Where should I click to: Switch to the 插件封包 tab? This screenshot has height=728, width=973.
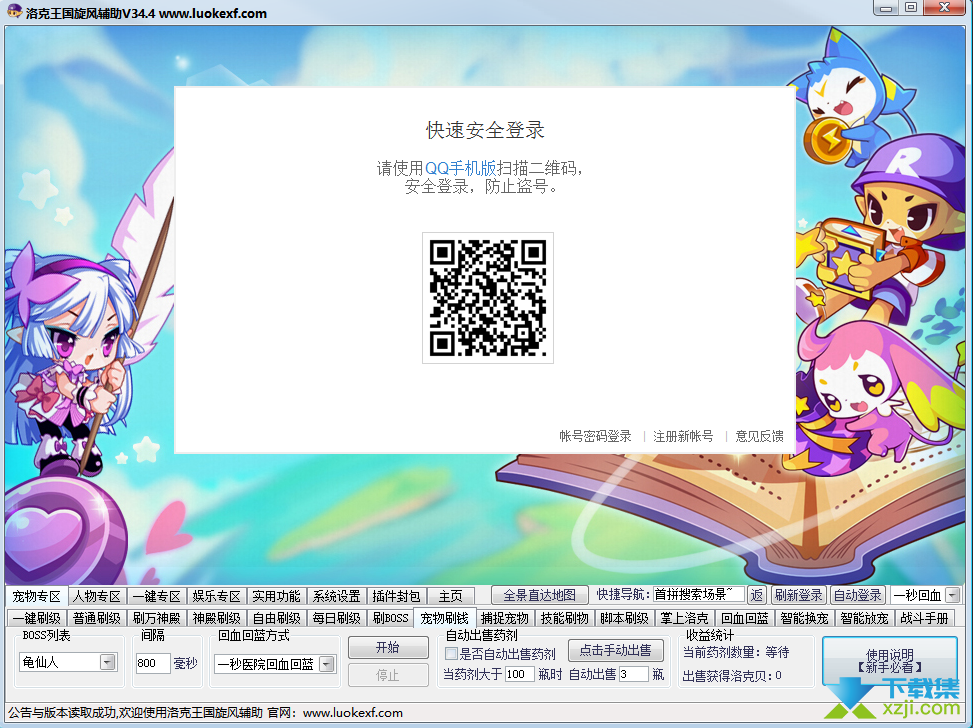(397, 596)
